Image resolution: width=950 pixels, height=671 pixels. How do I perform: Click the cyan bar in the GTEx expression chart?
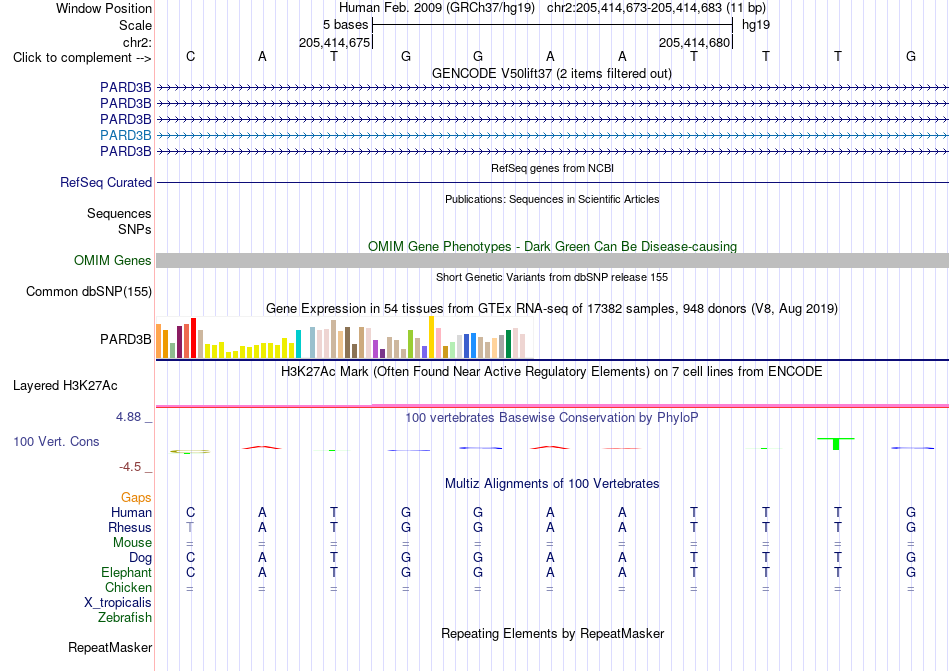pos(298,344)
